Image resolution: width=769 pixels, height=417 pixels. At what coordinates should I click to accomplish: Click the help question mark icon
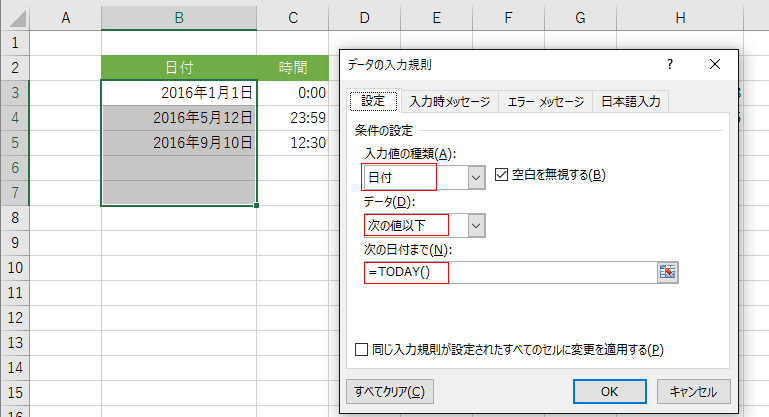668,64
